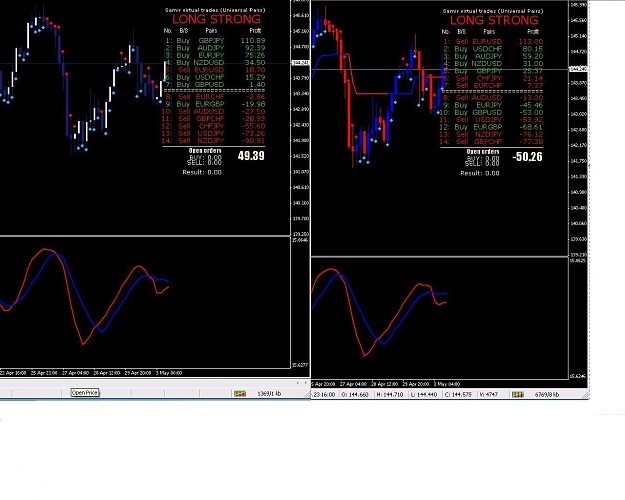Click the 'Buy GBPUSD 1.40' row in the left chart
This screenshot has height=500, width=625.
coord(215,84)
